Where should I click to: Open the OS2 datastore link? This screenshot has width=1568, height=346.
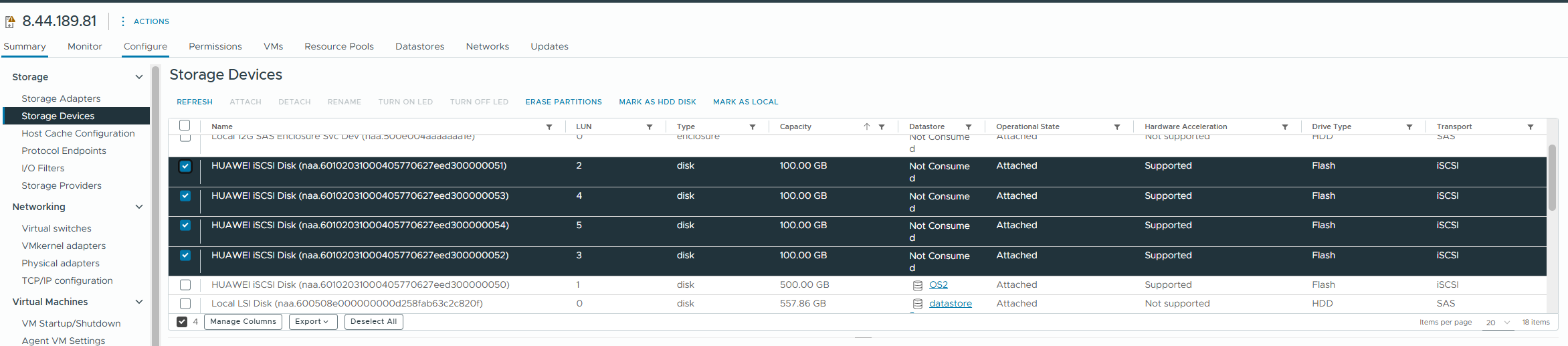[x=939, y=285]
